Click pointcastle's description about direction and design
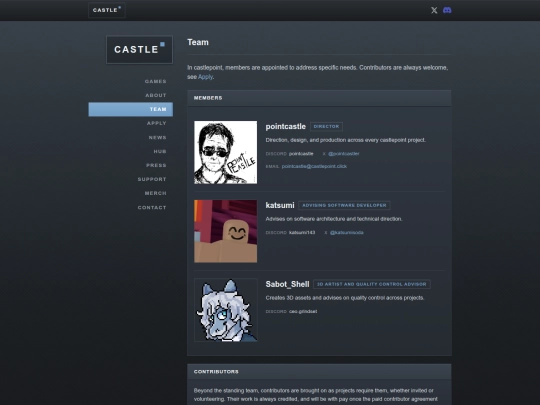 pos(345,140)
